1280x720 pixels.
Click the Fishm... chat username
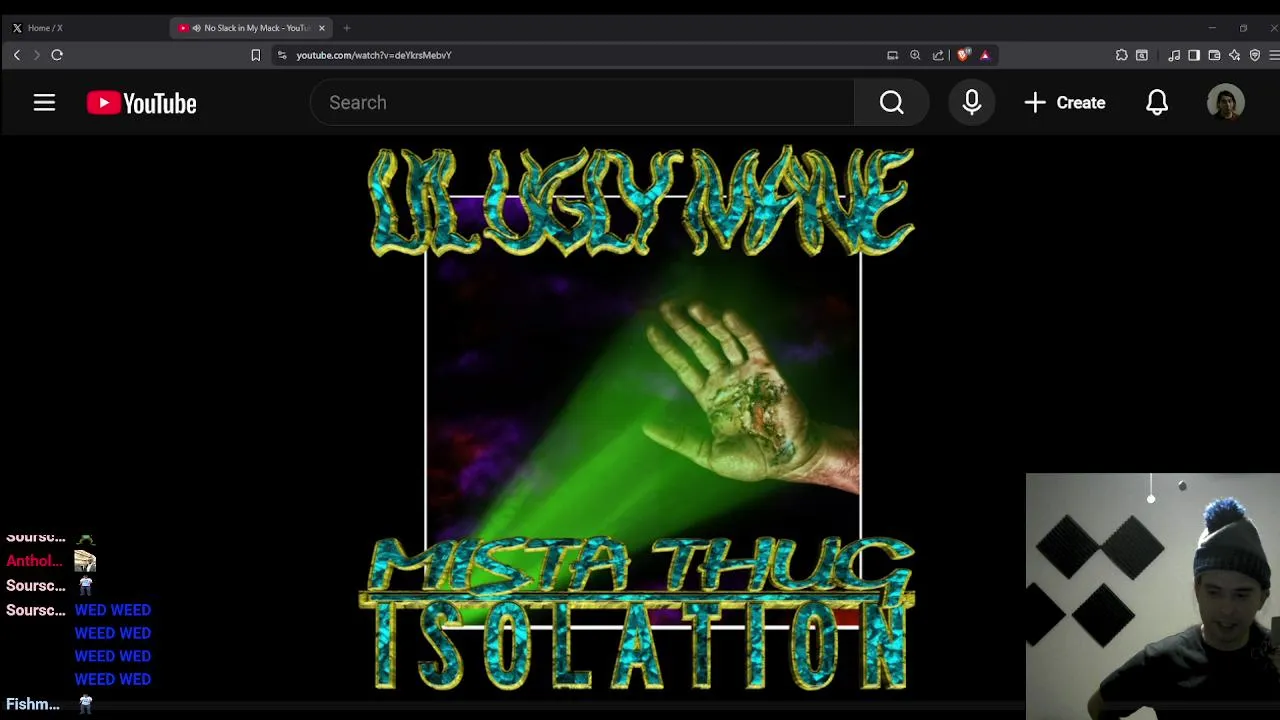(33, 704)
